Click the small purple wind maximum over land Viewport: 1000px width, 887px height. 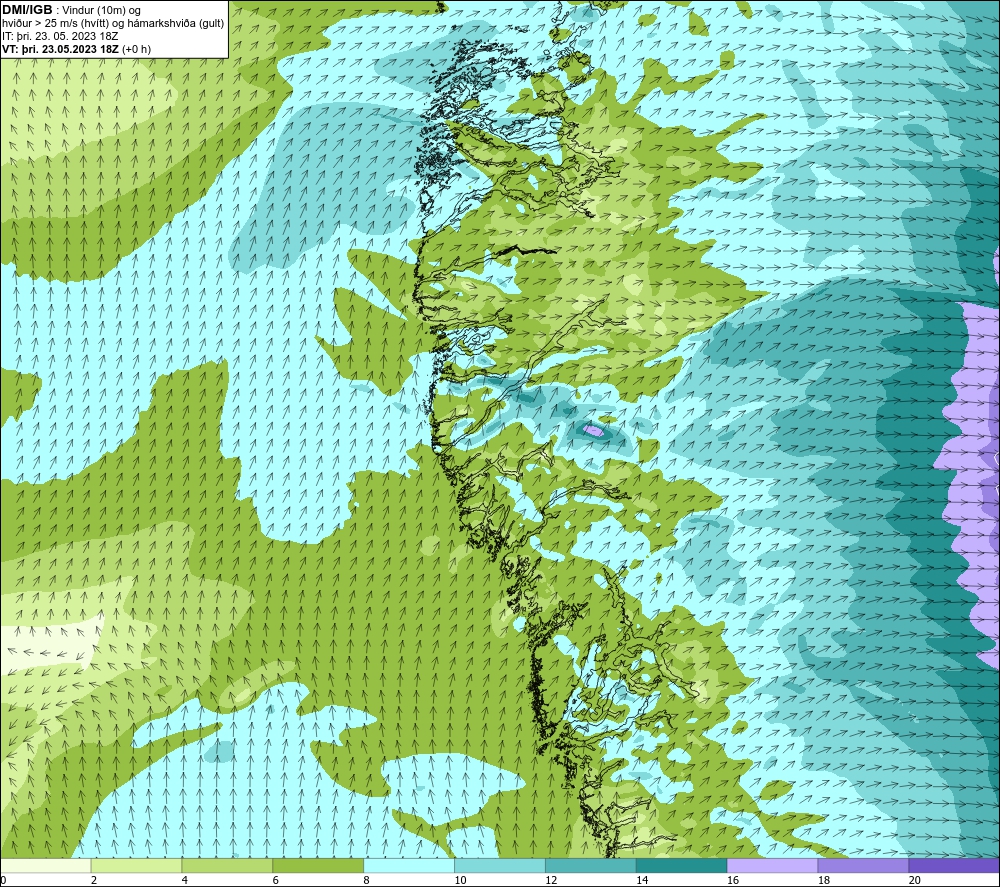tap(594, 430)
